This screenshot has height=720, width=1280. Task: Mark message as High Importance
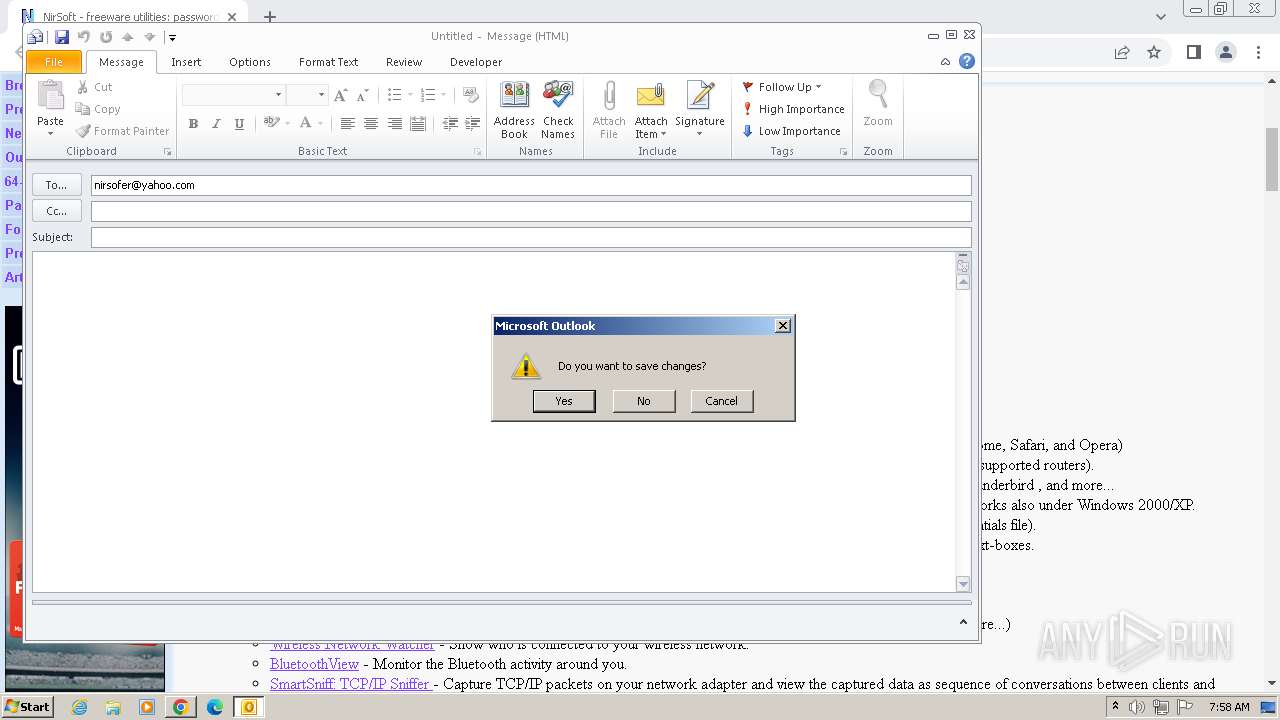793,109
